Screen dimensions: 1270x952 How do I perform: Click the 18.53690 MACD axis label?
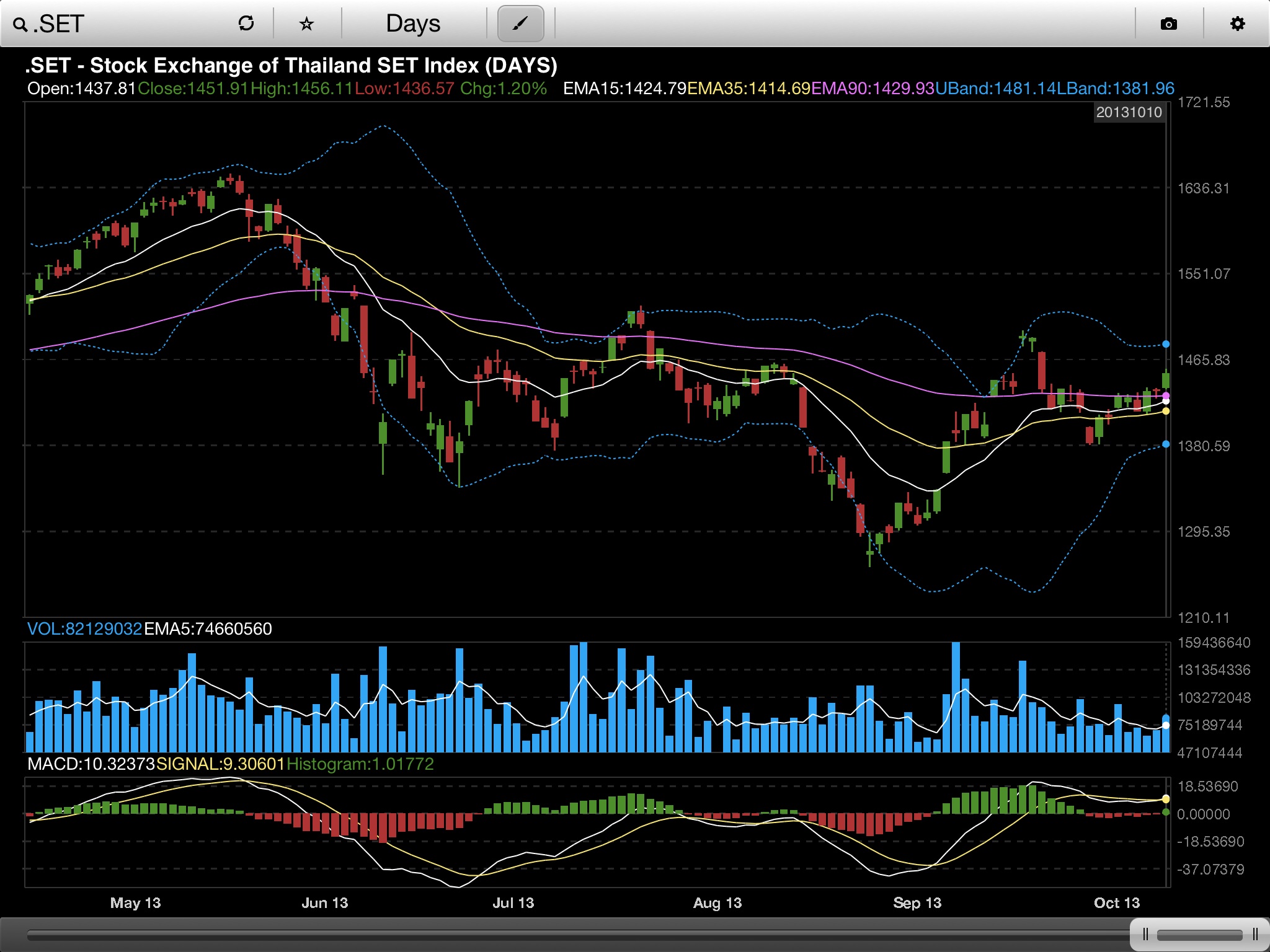(1207, 787)
